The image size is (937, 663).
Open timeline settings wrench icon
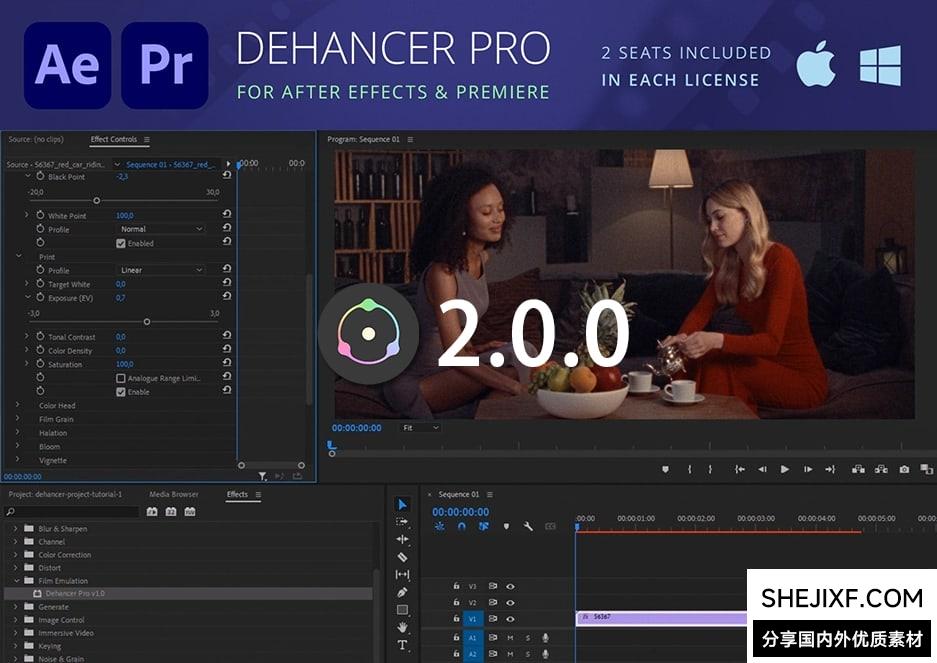[528, 526]
